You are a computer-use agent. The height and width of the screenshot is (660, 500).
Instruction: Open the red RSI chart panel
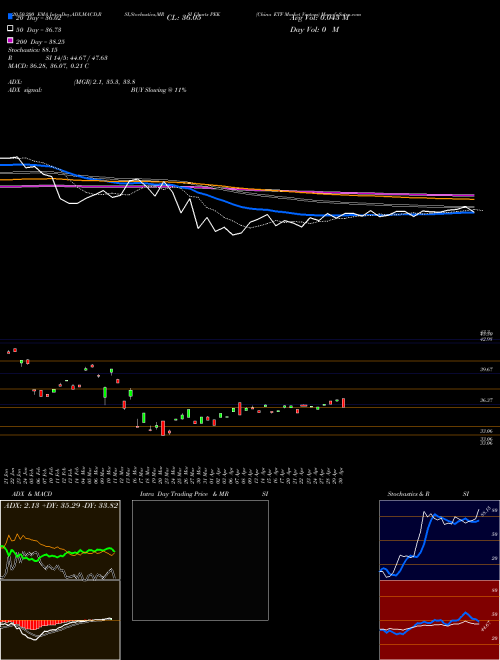[439, 620]
